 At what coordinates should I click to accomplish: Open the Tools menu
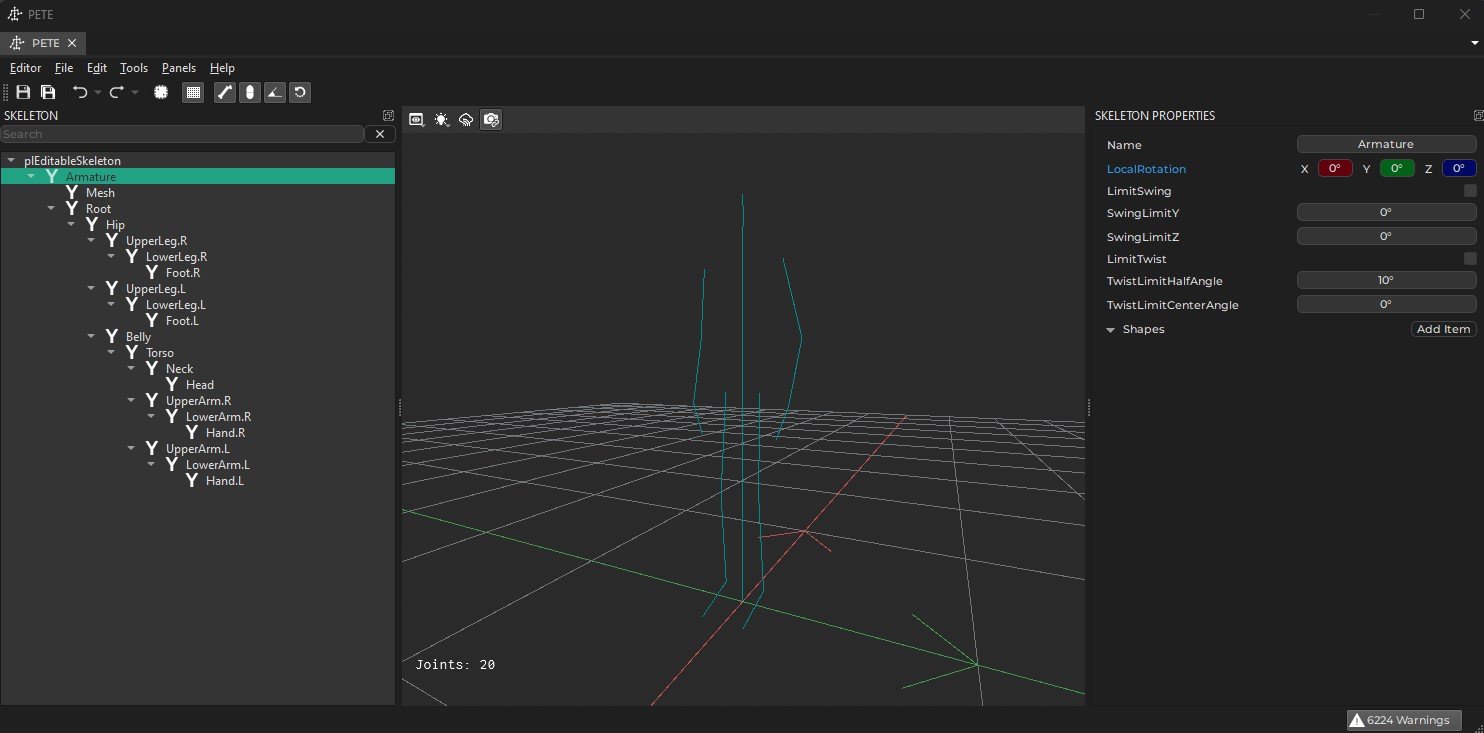[133, 68]
